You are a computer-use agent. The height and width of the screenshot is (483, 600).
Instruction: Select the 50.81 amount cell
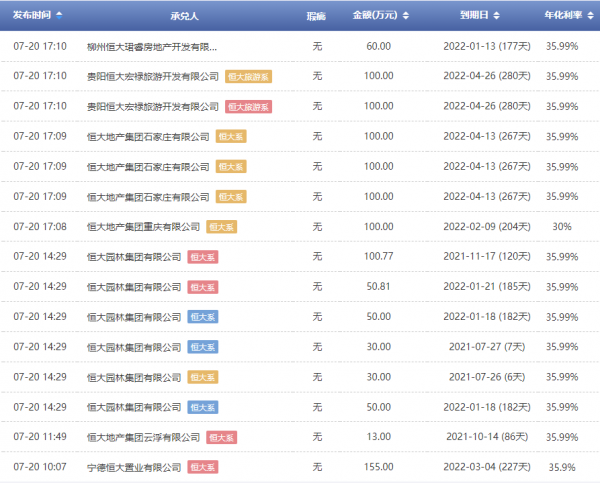pos(378,287)
